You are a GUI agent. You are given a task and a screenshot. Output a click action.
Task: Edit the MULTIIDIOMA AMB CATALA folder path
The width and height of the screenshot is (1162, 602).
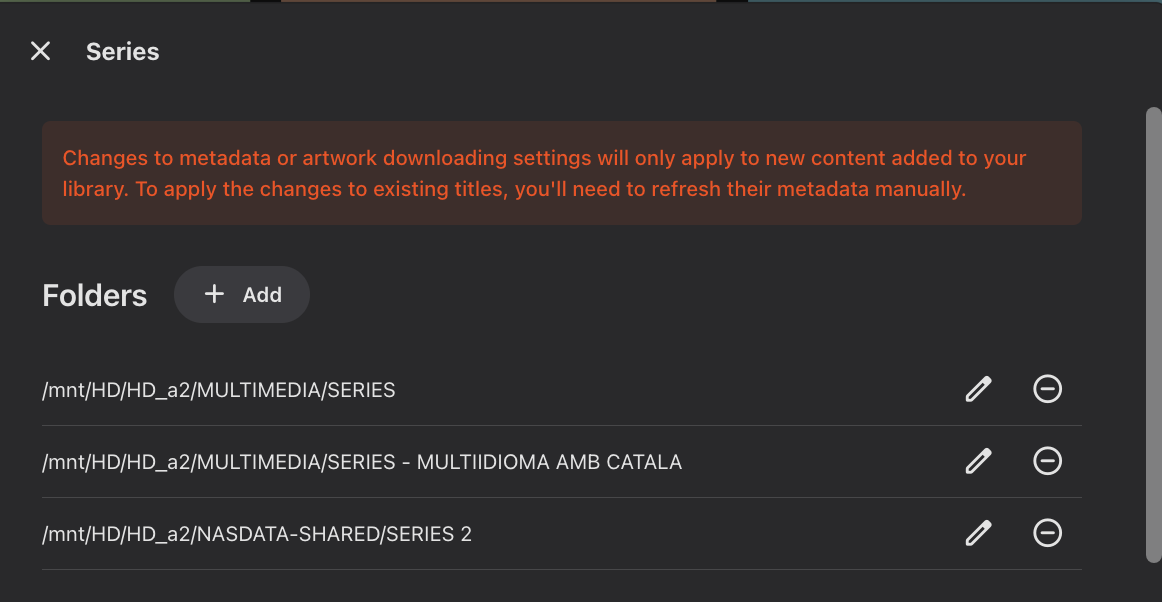[978, 461]
